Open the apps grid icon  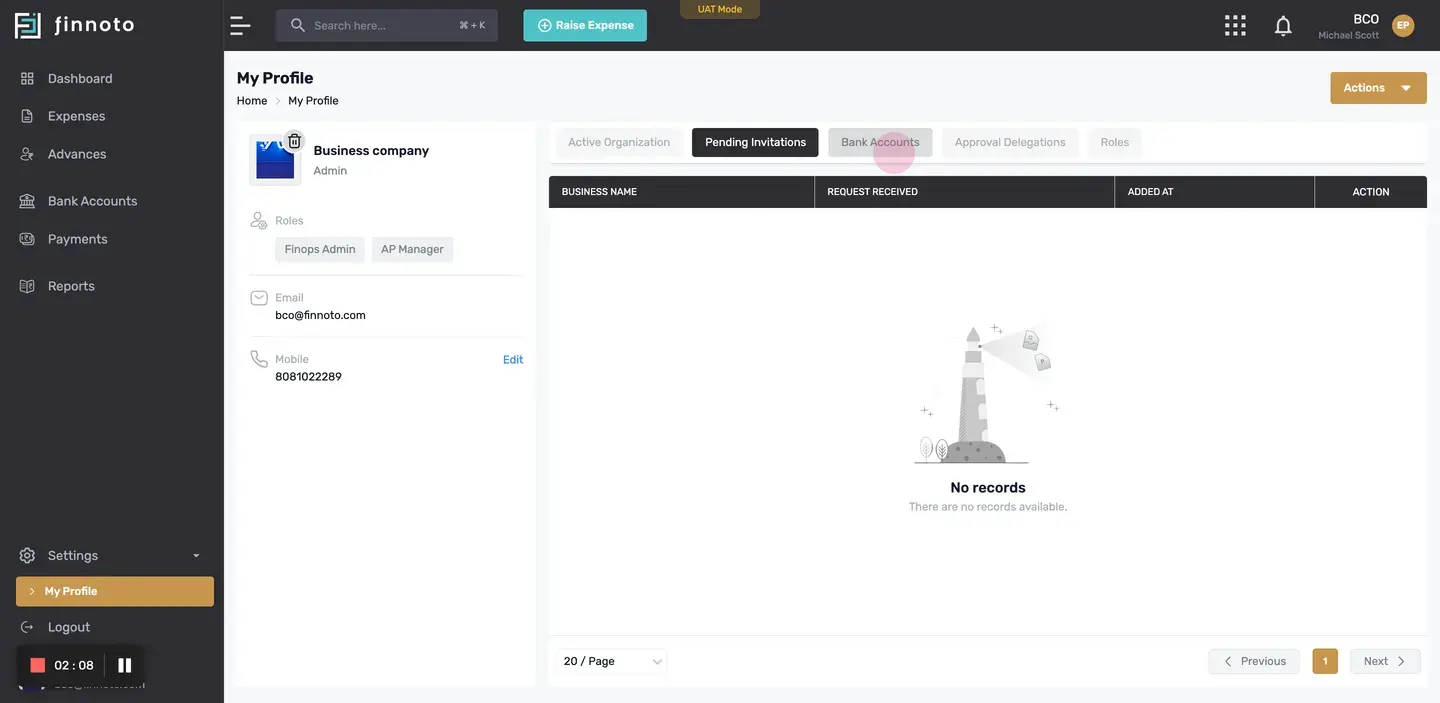click(x=1235, y=26)
